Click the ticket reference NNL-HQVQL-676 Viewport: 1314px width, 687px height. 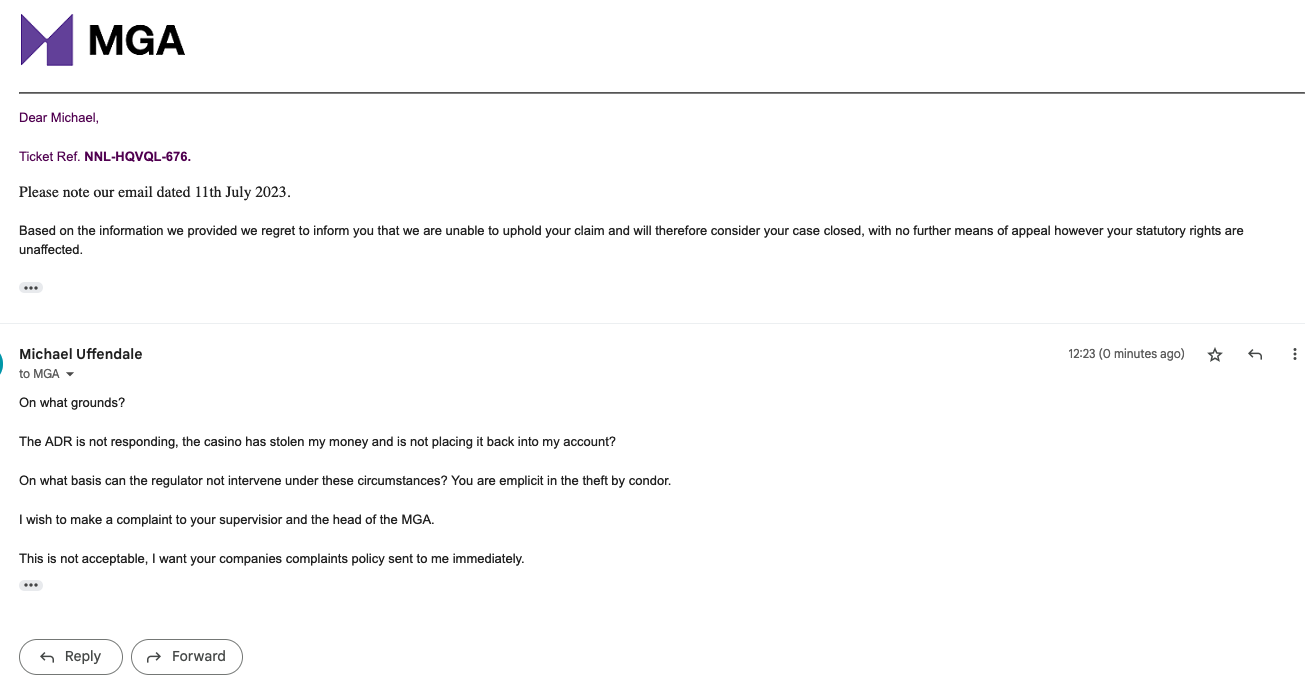pyautogui.click(x=137, y=156)
